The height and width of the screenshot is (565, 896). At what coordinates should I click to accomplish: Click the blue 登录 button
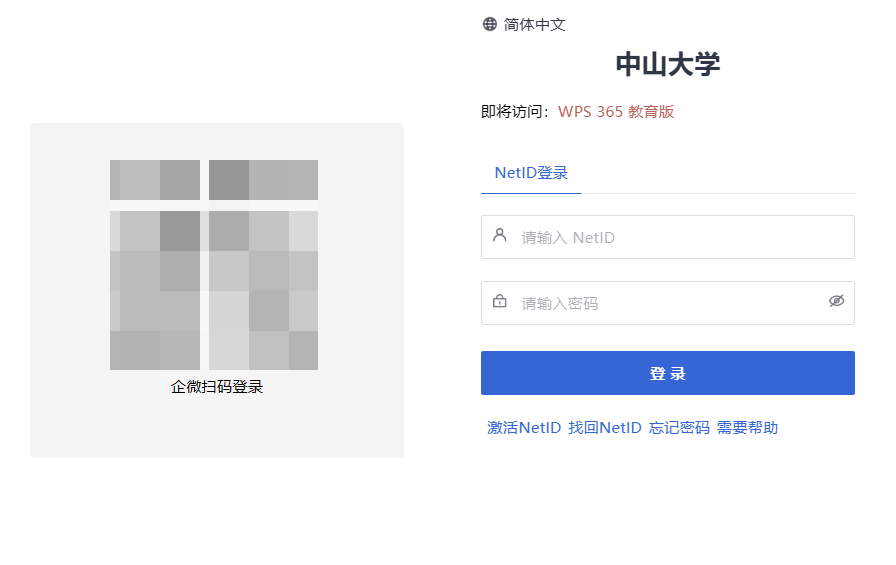667,373
